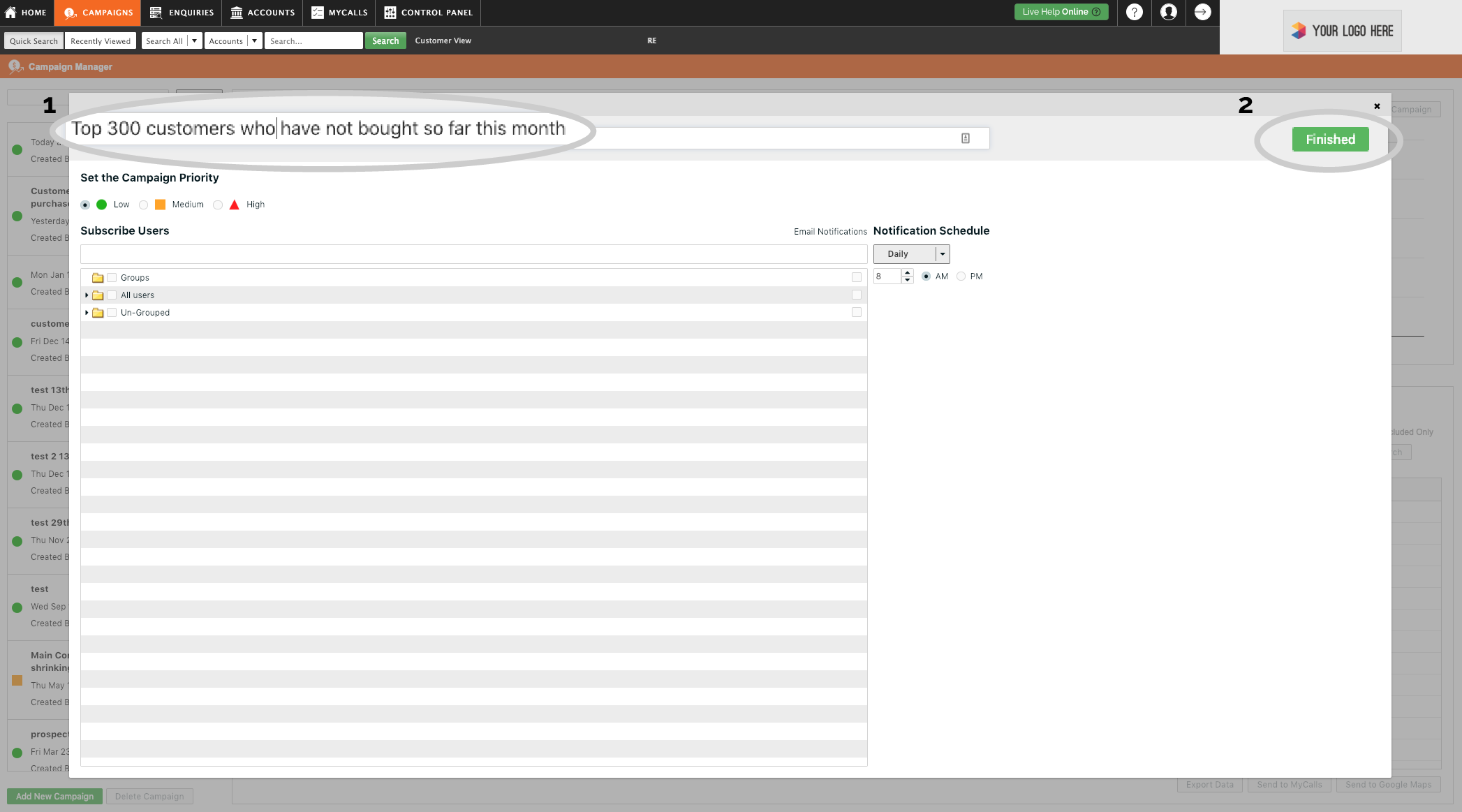
Task: Click the Finished button to save campaign
Action: coord(1330,139)
